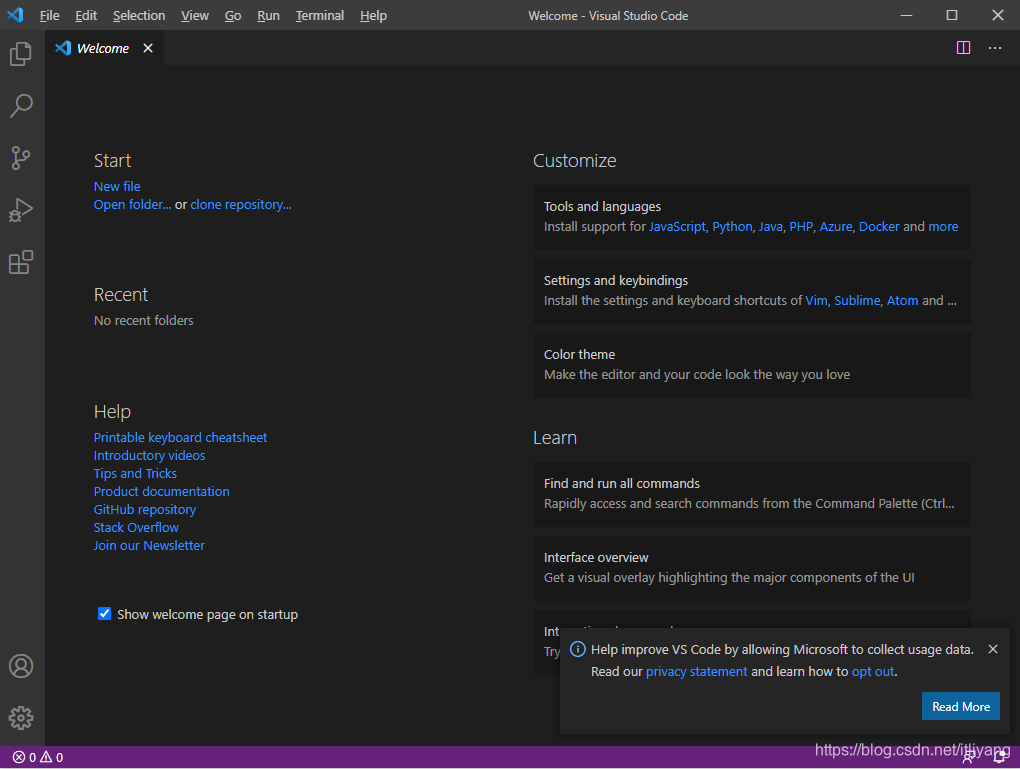Open the Extensions view

click(x=21, y=262)
